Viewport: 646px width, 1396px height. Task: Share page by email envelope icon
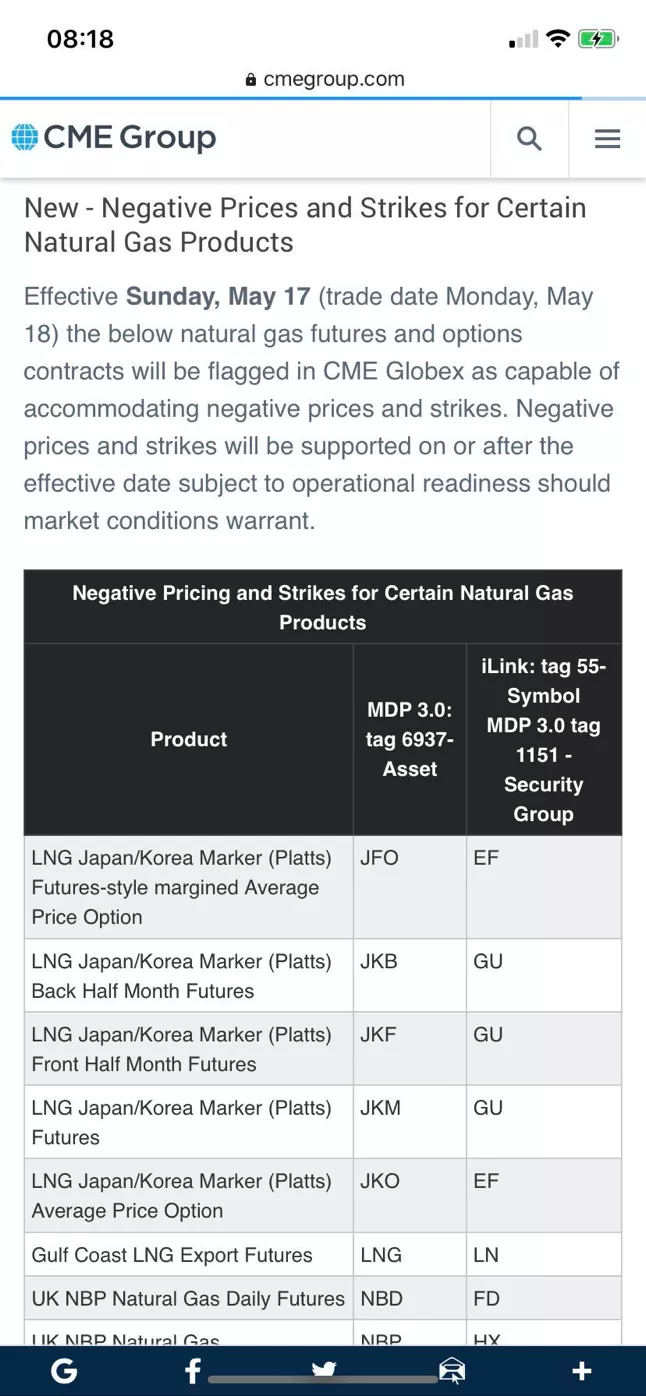coord(452,1370)
